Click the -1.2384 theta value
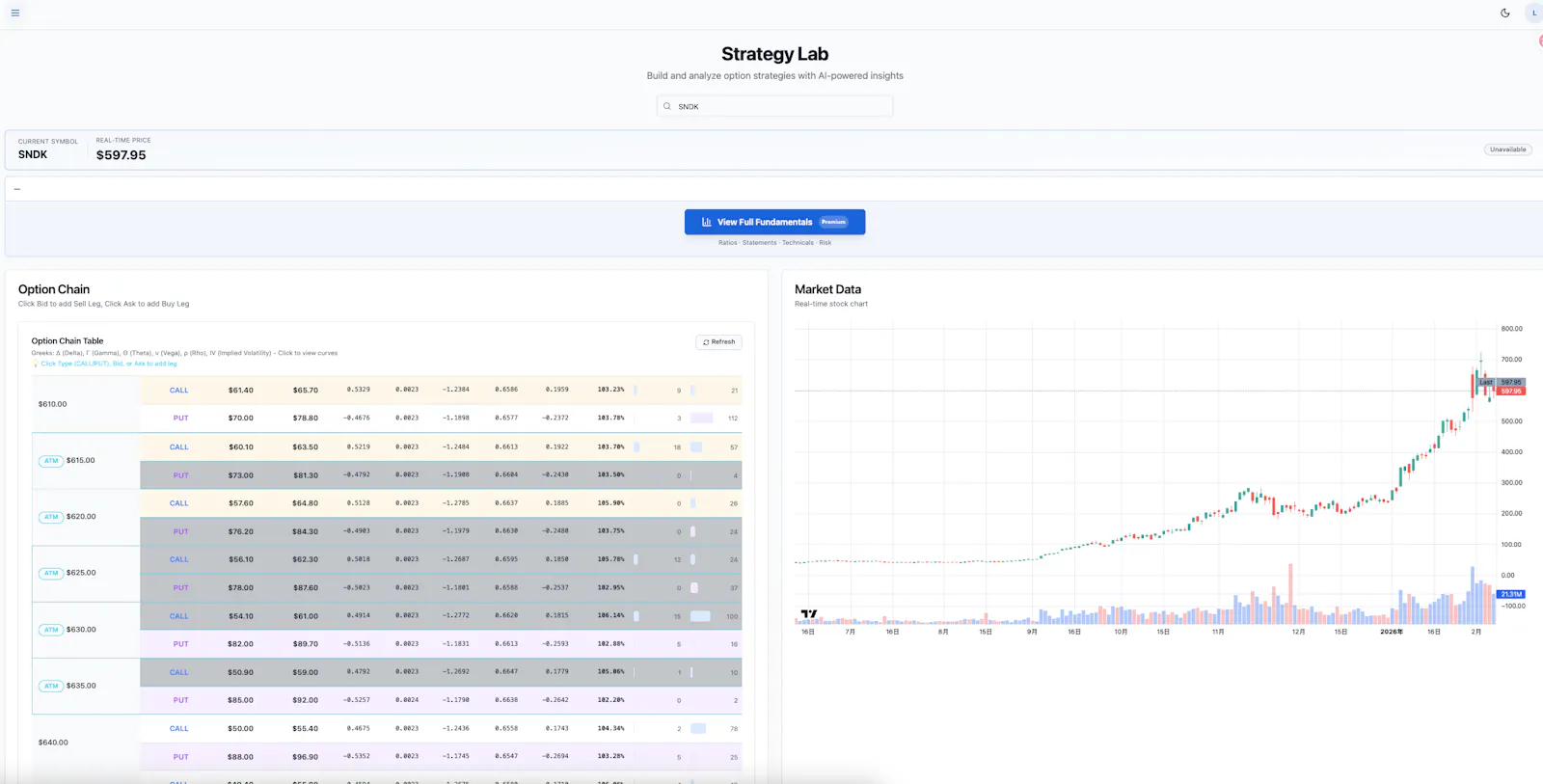 tap(456, 390)
